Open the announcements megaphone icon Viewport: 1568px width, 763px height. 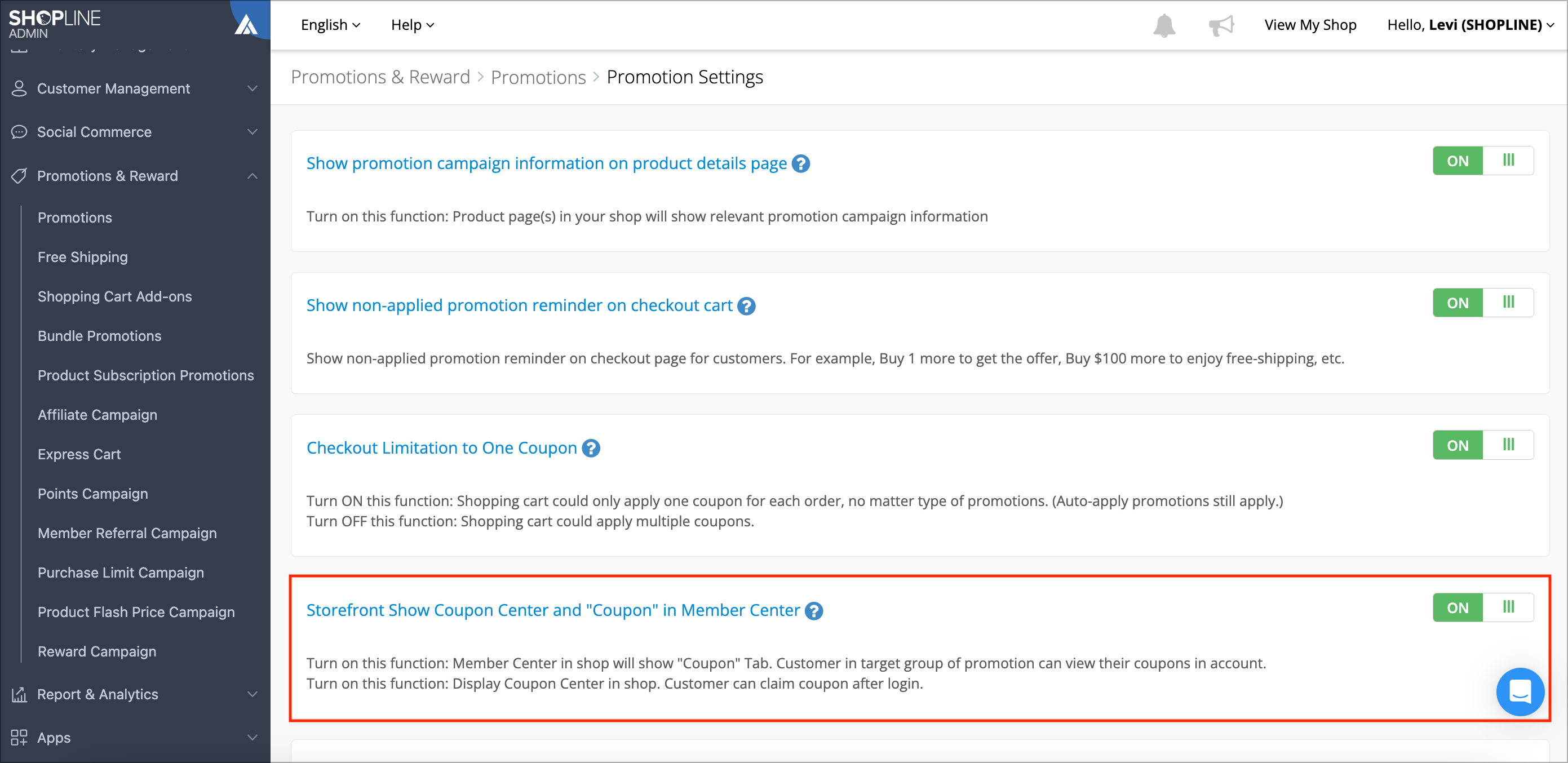click(1221, 25)
